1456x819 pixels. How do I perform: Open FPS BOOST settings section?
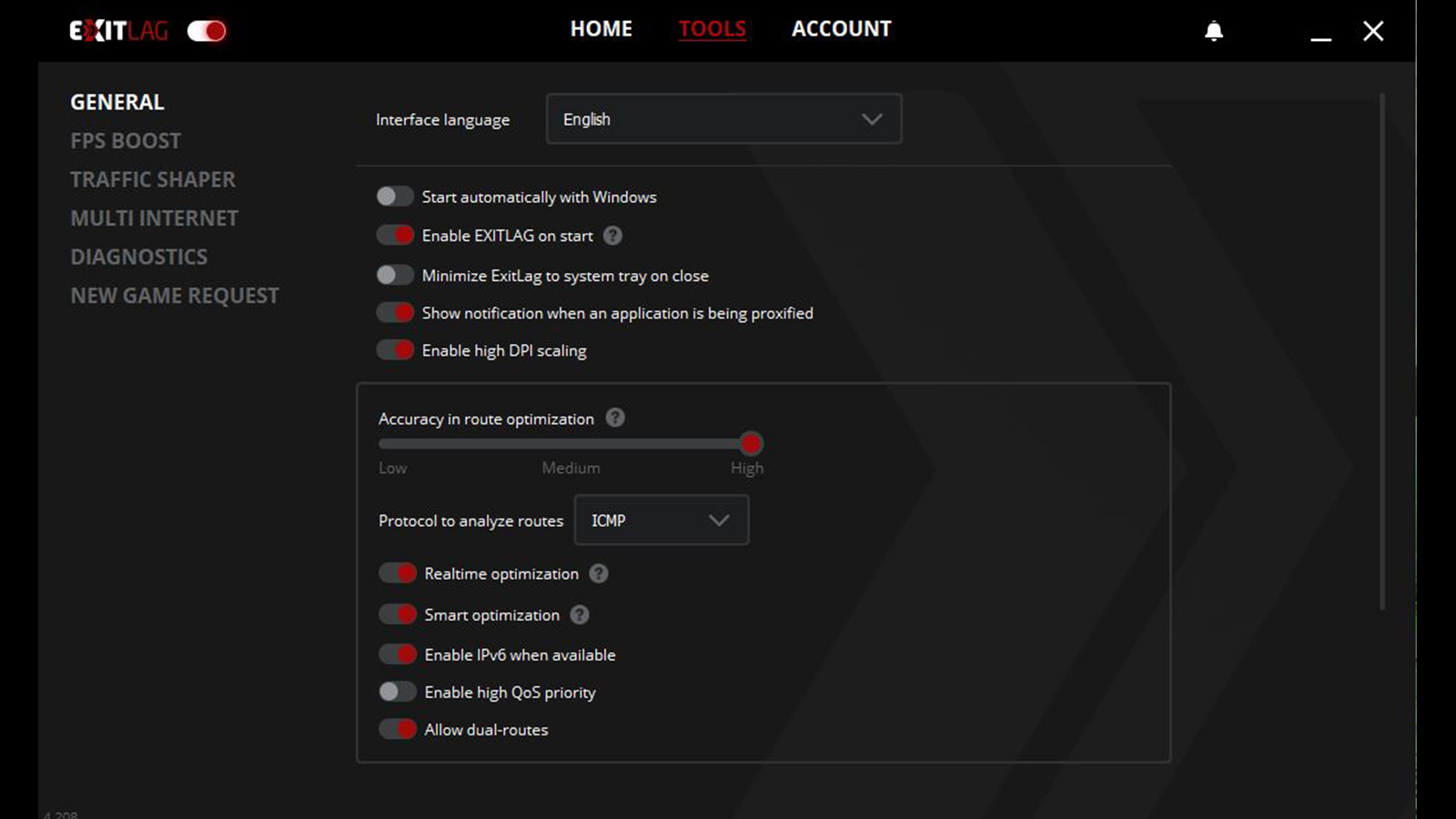coord(126,141)
